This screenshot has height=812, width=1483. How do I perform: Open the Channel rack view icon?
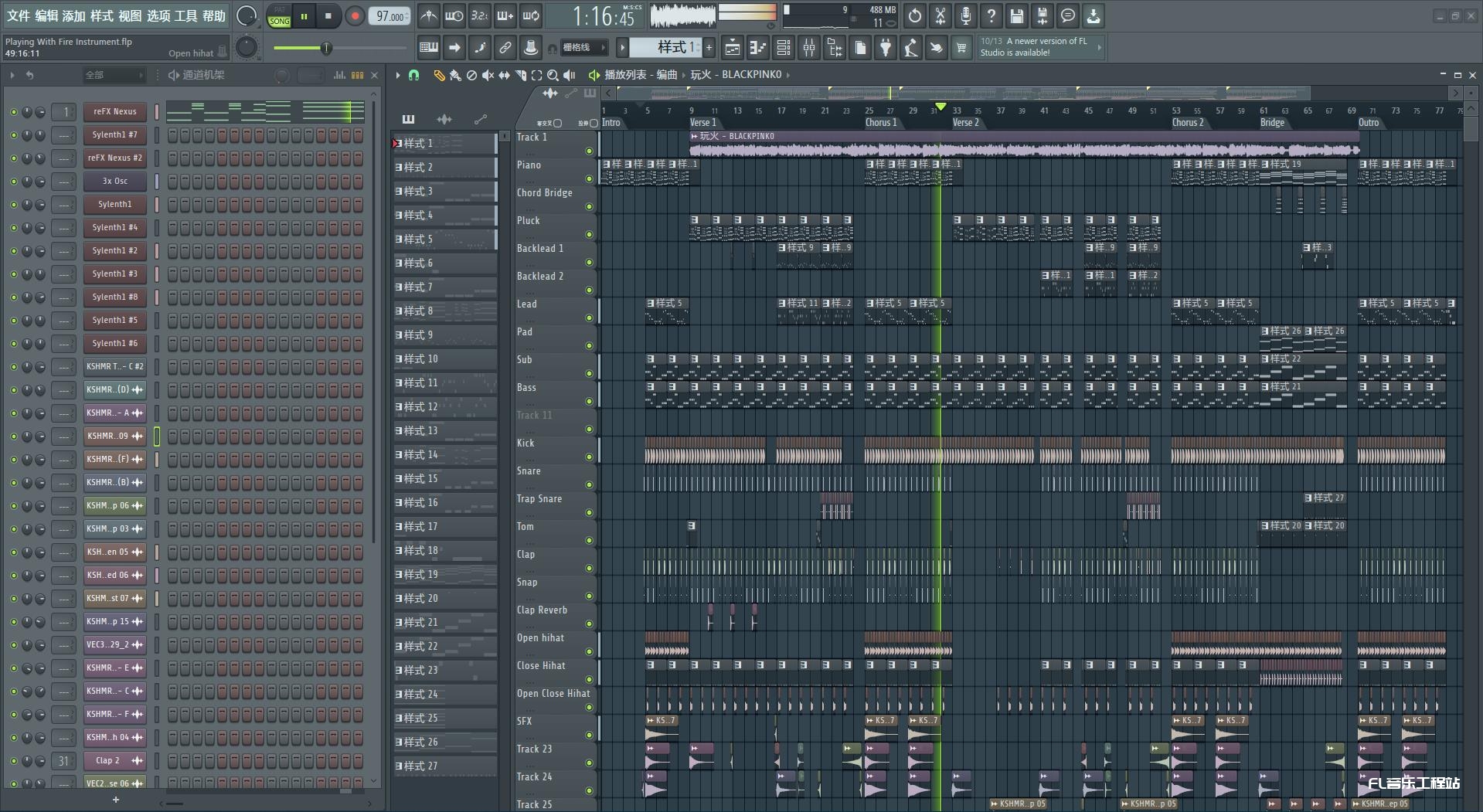click(784, 48)
